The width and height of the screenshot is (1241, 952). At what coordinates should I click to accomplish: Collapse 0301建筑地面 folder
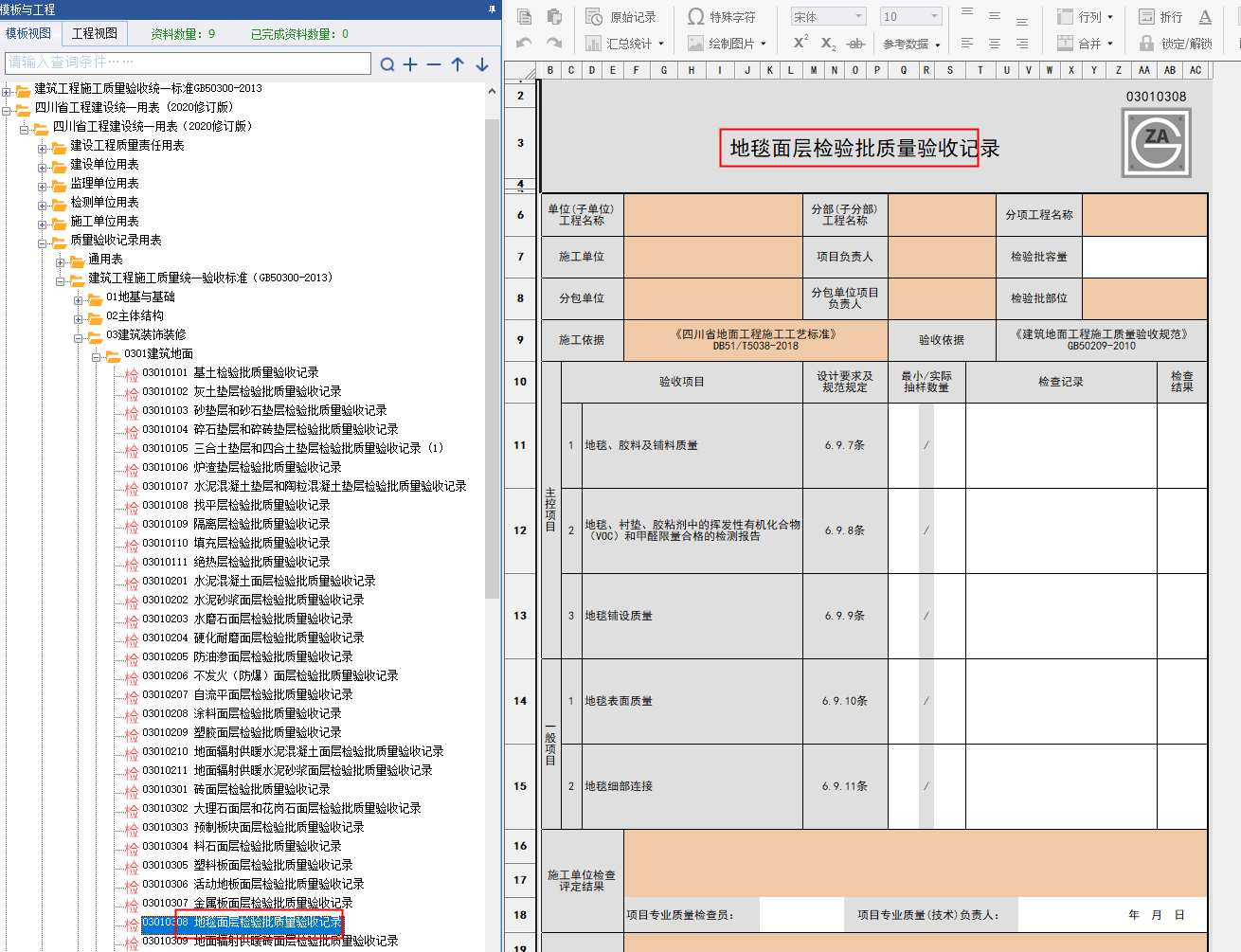click(x=97, y=357)
